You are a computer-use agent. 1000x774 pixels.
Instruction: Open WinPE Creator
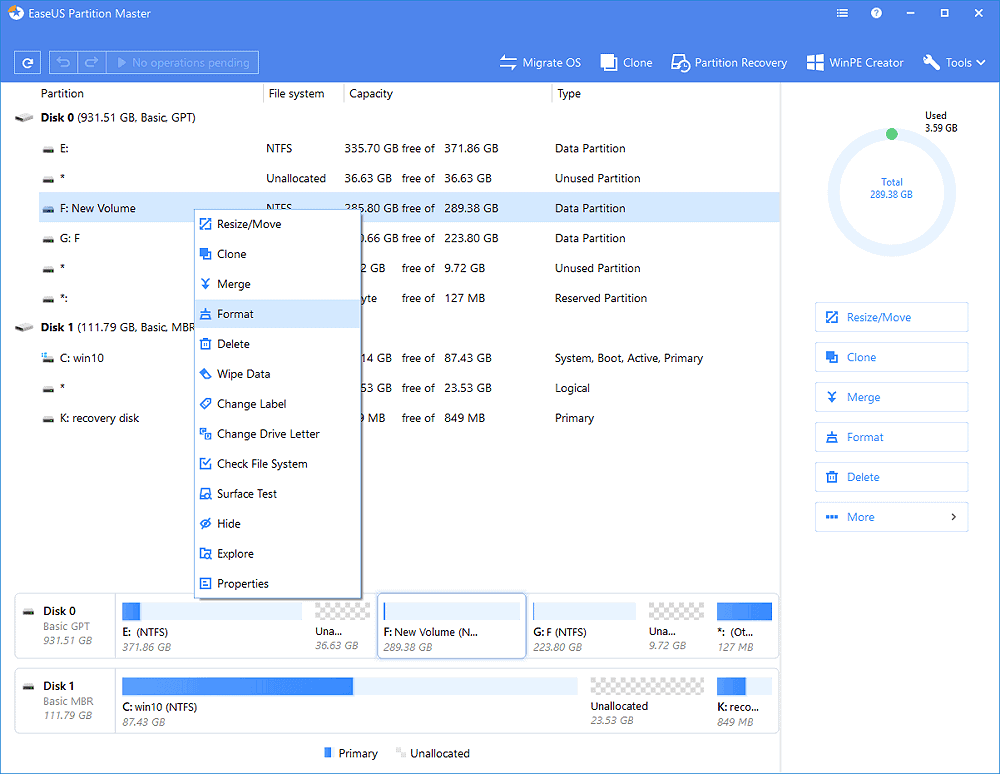855,63
